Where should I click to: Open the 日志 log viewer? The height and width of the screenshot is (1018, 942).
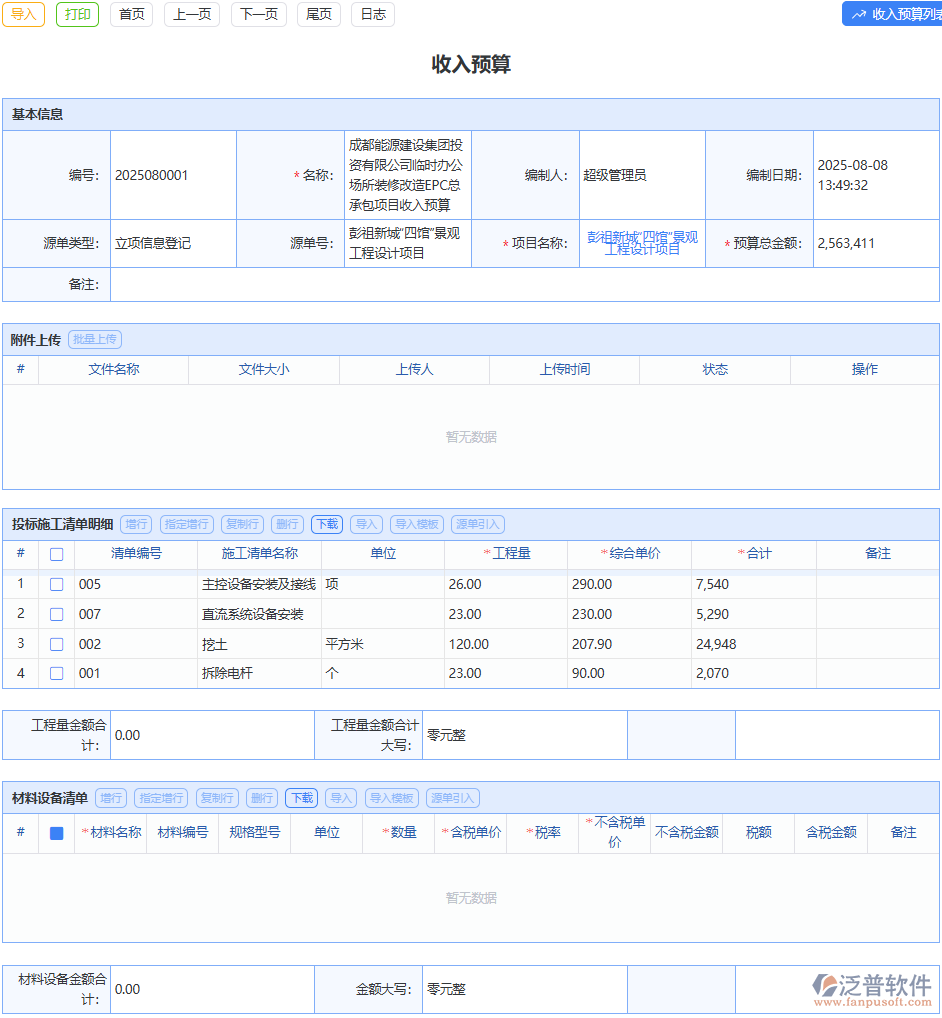[x=372, y=14]
